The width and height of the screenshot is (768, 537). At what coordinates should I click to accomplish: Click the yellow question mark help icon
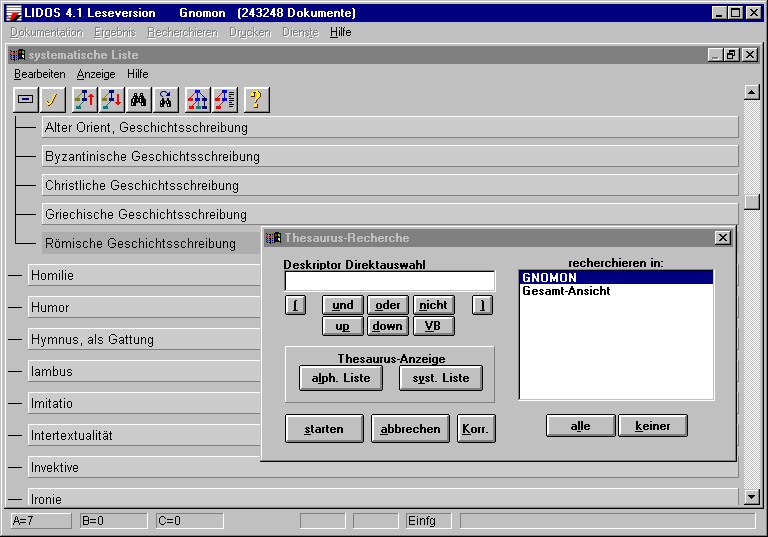point(257,100)
